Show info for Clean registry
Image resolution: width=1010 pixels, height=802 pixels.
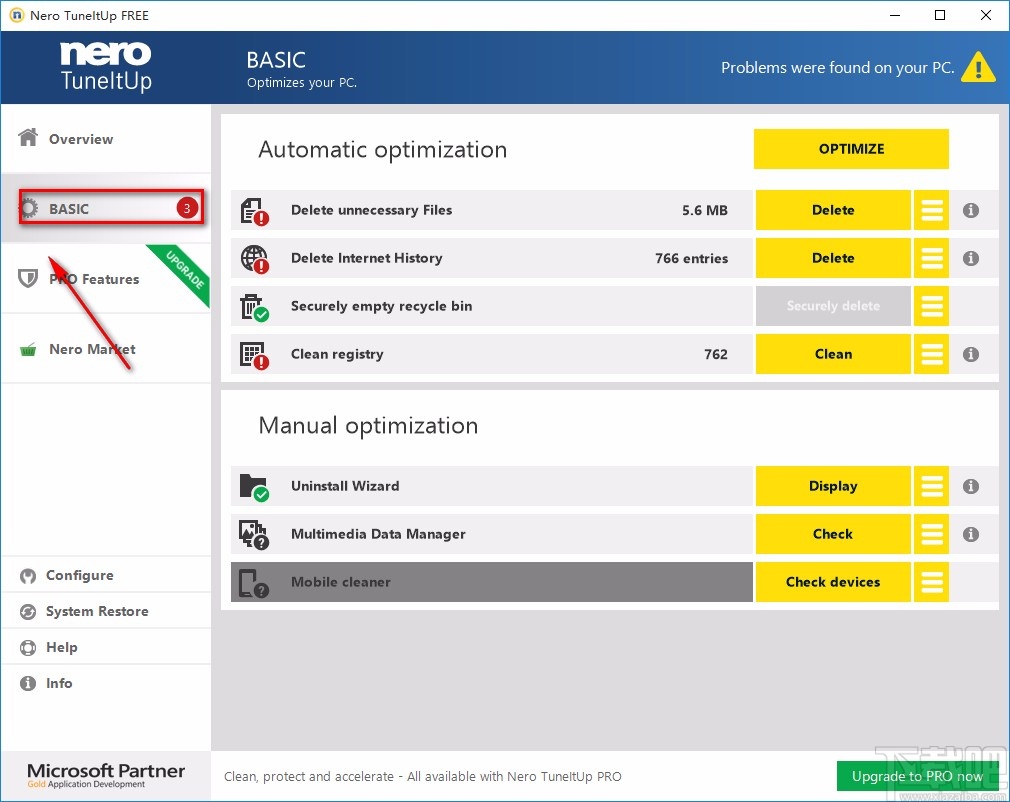click(971, 354)
